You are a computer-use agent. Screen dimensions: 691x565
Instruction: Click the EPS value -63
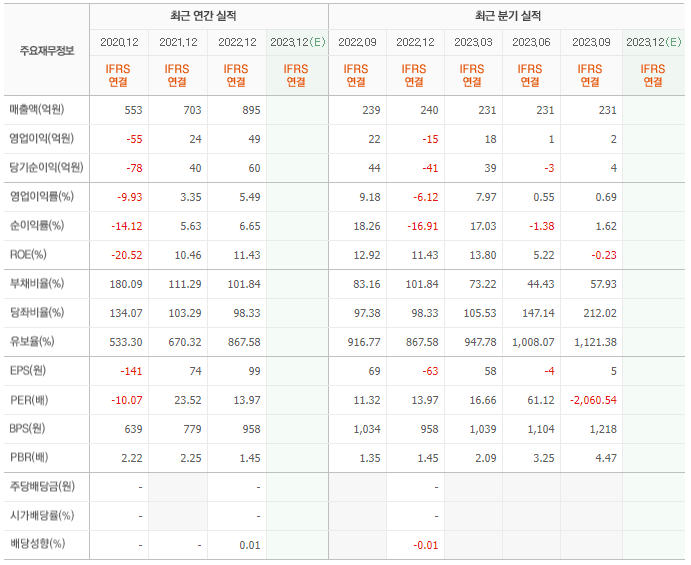click(x=431, y=372)
